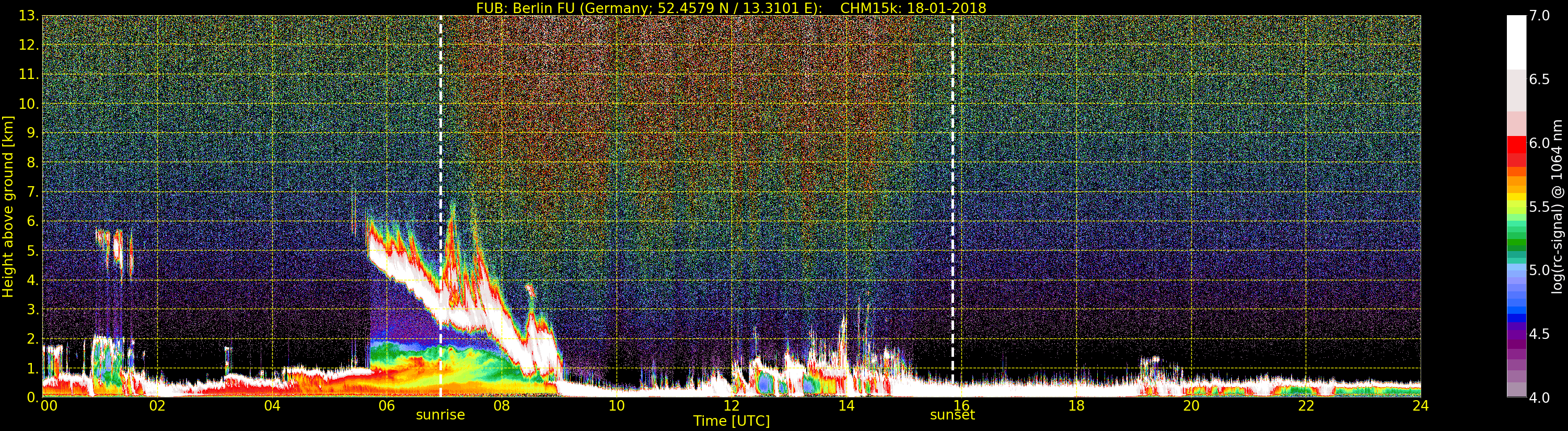Click the chart title "FUB: Berlin FU (Germany..."
This screenshot has height=431, width=1568.
click(731, 8)
